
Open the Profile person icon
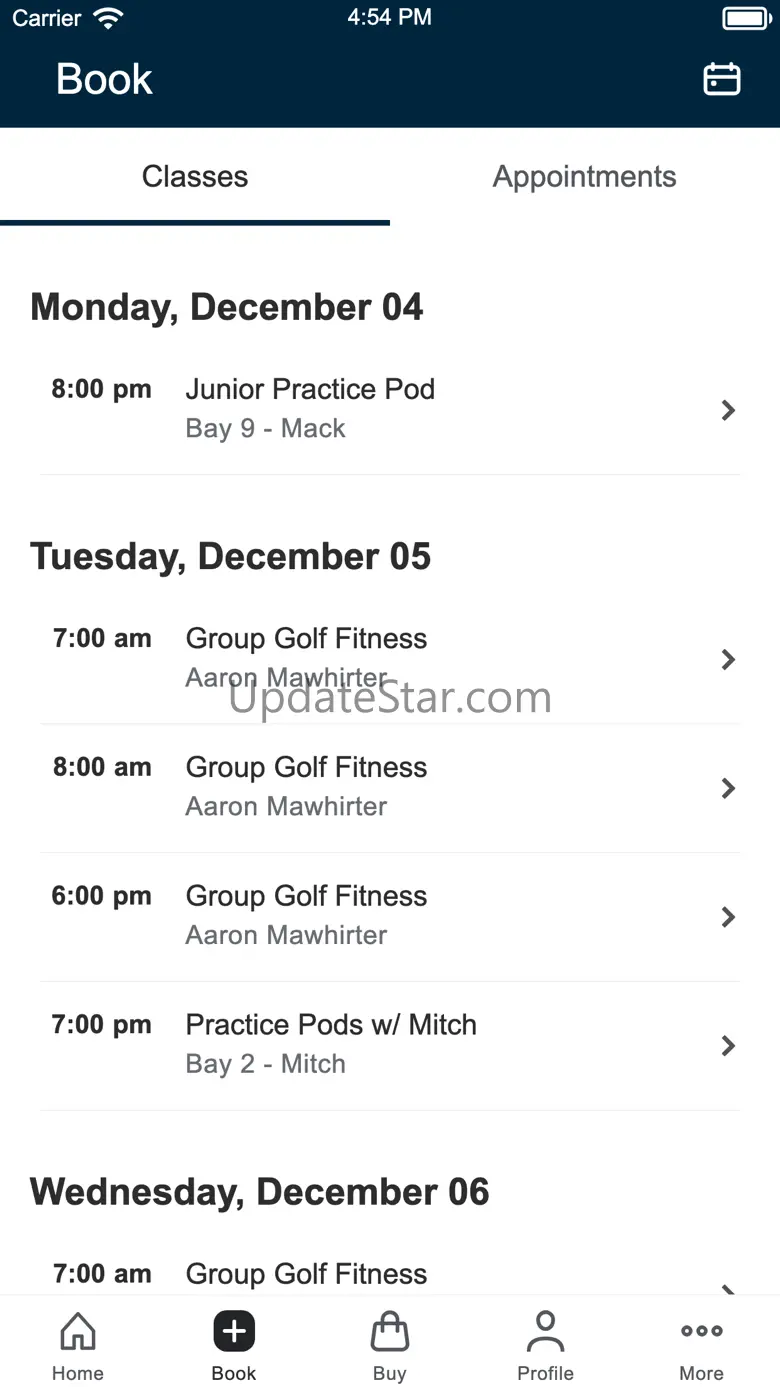[x=545, y=1332]
